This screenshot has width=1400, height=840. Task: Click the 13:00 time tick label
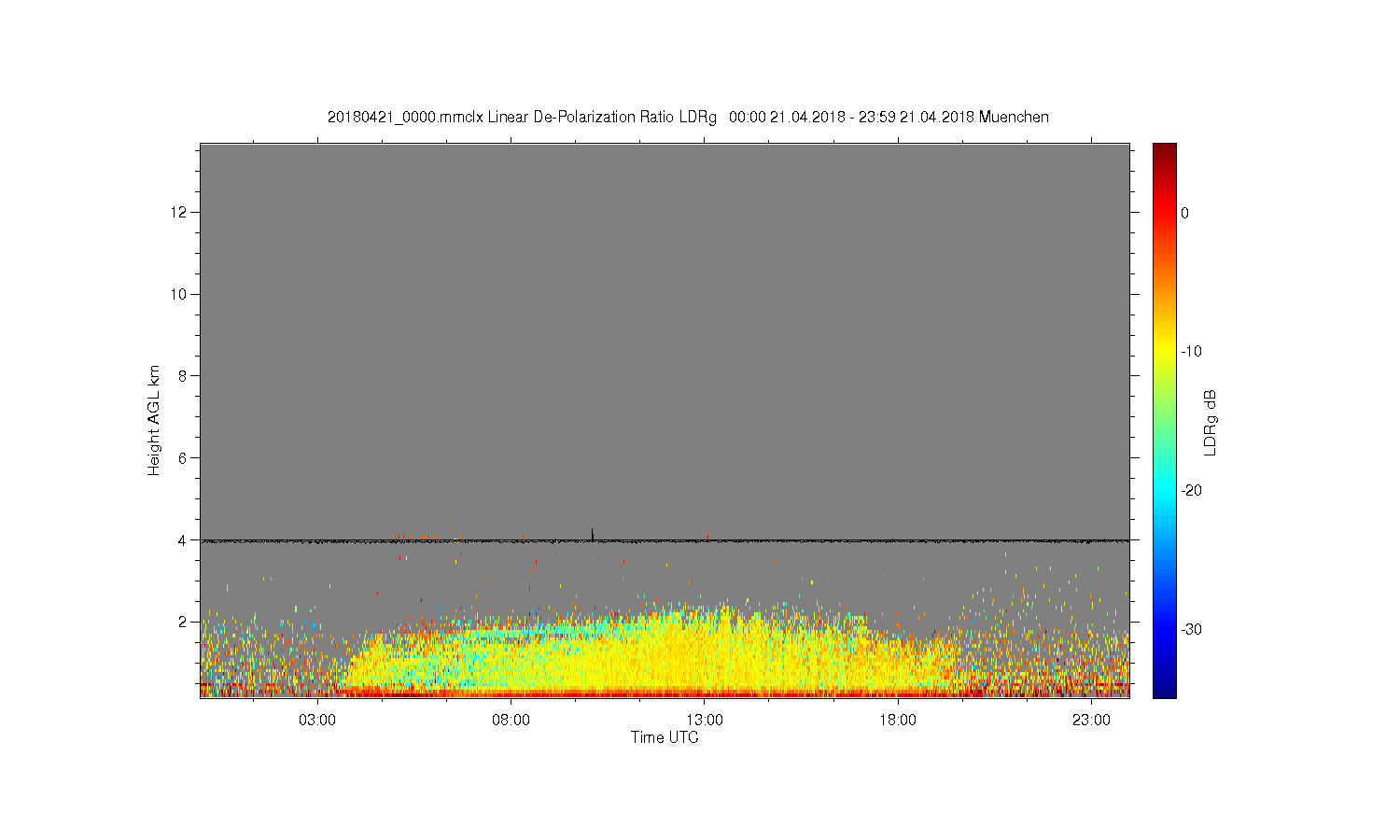point(705,721)
